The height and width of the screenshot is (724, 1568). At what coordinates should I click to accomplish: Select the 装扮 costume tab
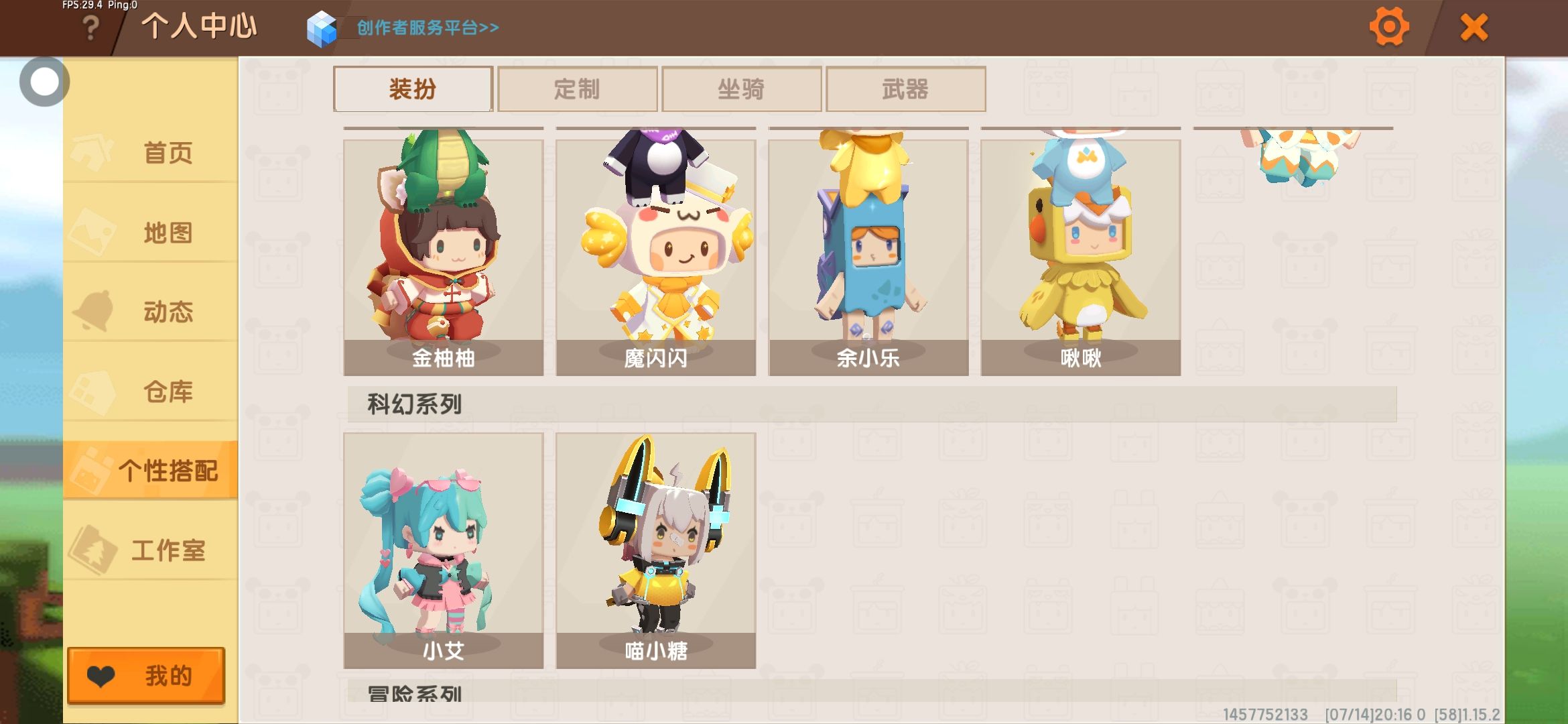[413, 89]
